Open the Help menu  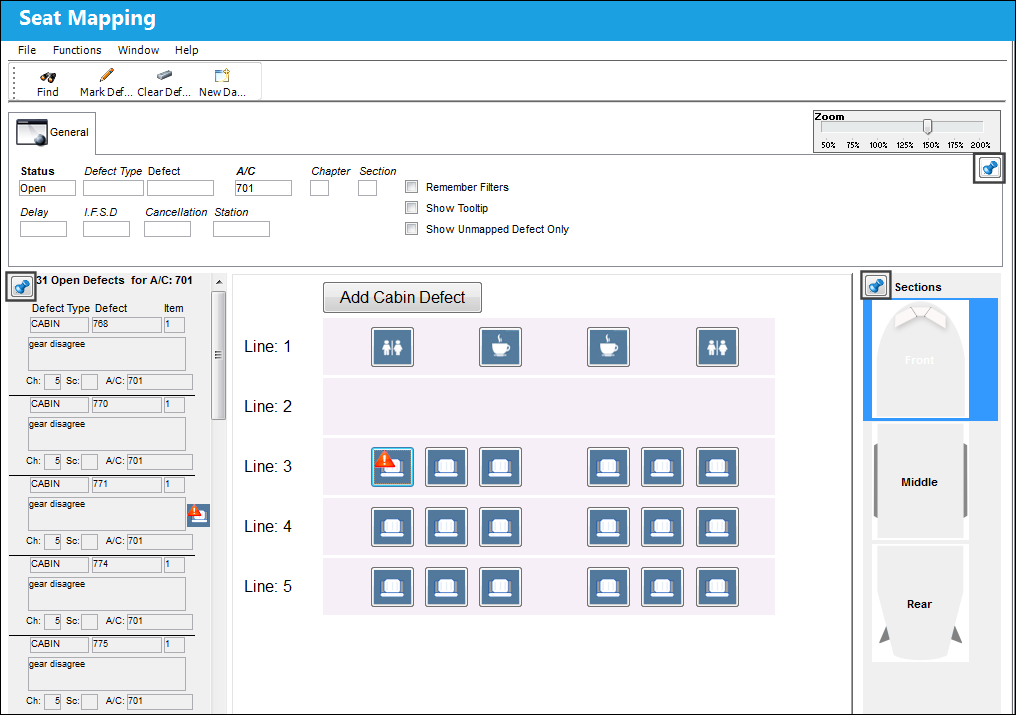pos(187,50)
